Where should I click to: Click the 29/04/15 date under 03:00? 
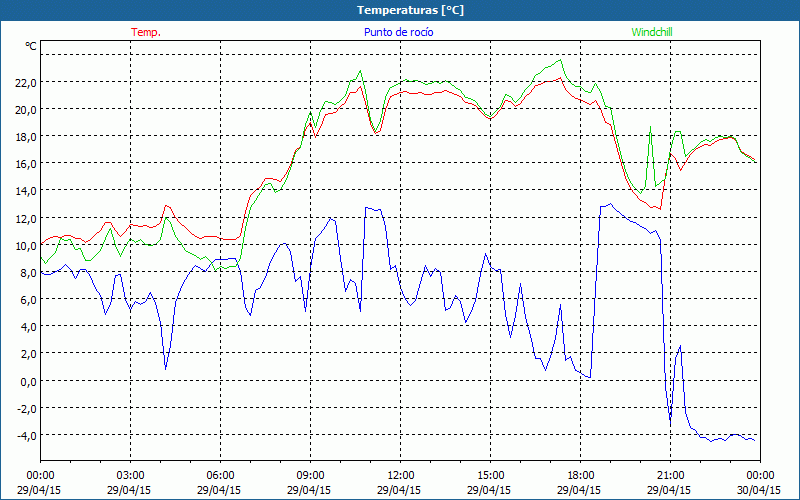tap(129, 490)
